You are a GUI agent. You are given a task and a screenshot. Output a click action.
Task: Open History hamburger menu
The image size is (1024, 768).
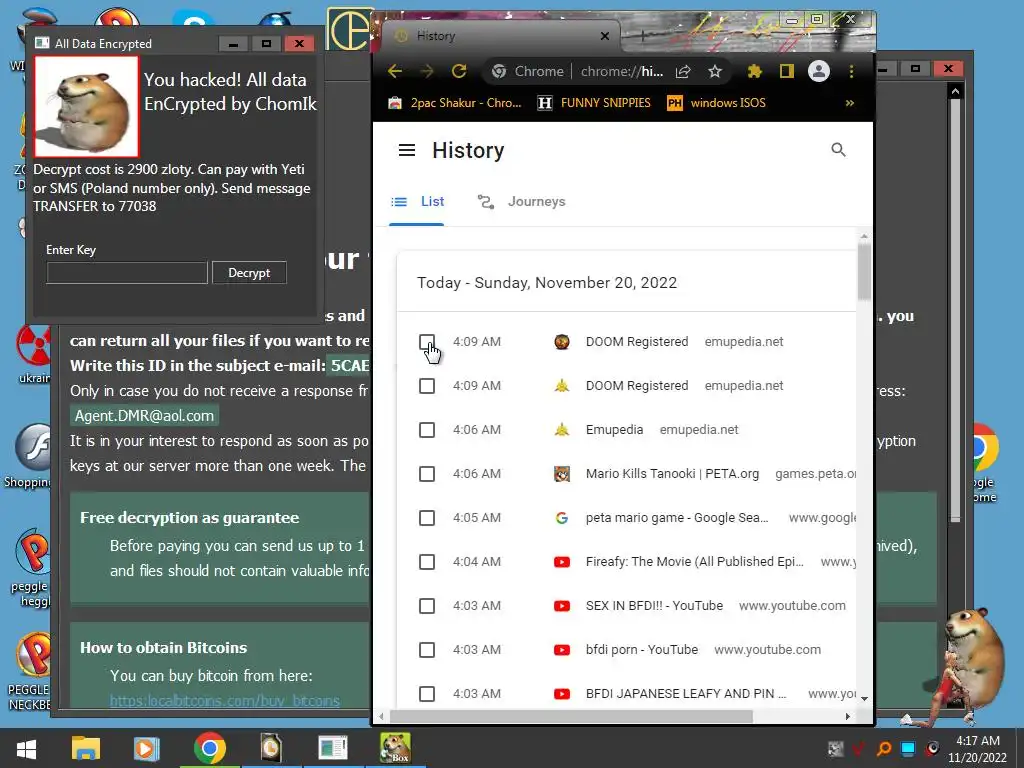coord(407,150)
